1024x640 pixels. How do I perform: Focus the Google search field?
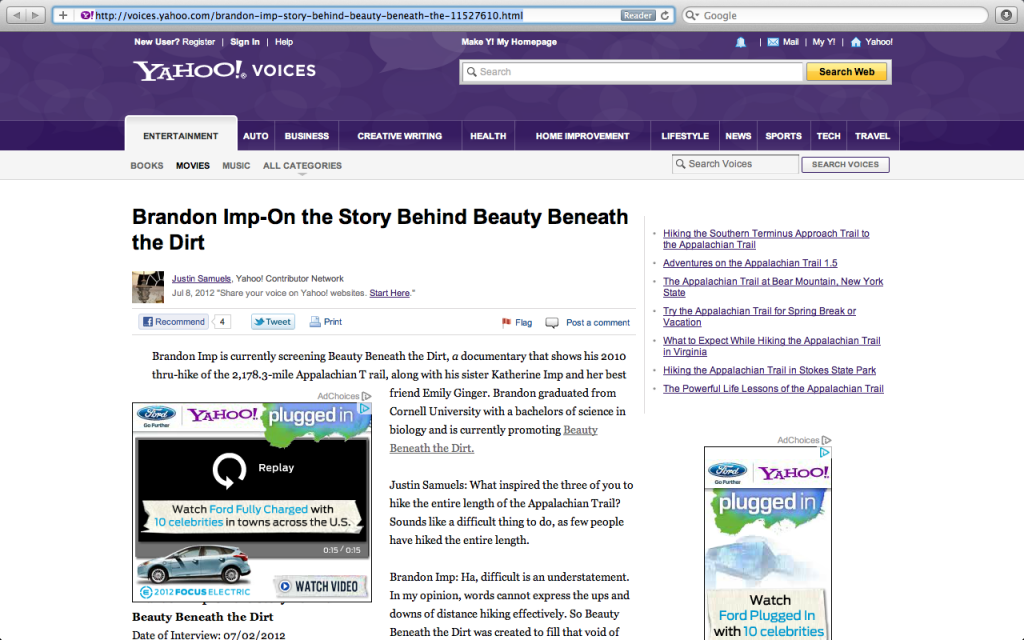[x=835, y=15]
